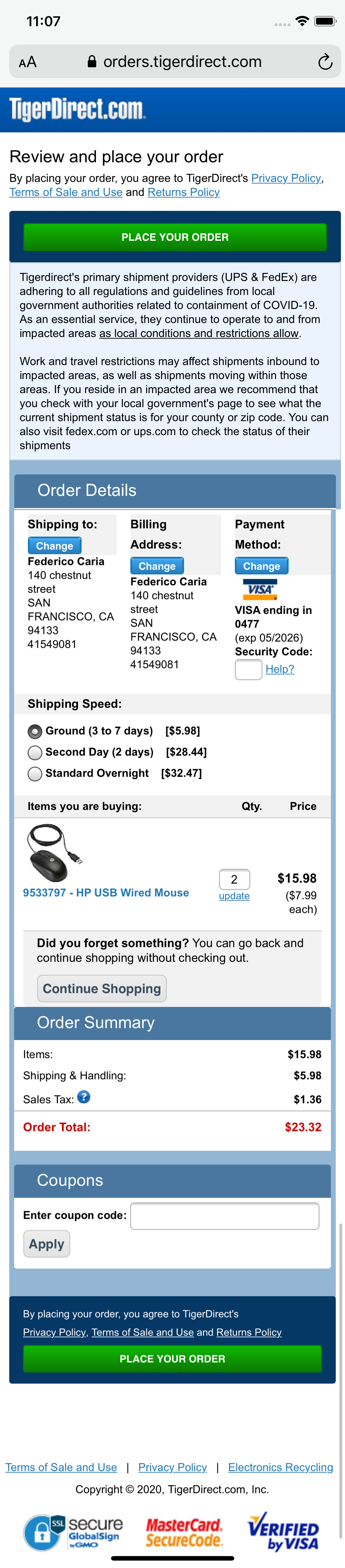Change the Payment Method

click(261, 565)
